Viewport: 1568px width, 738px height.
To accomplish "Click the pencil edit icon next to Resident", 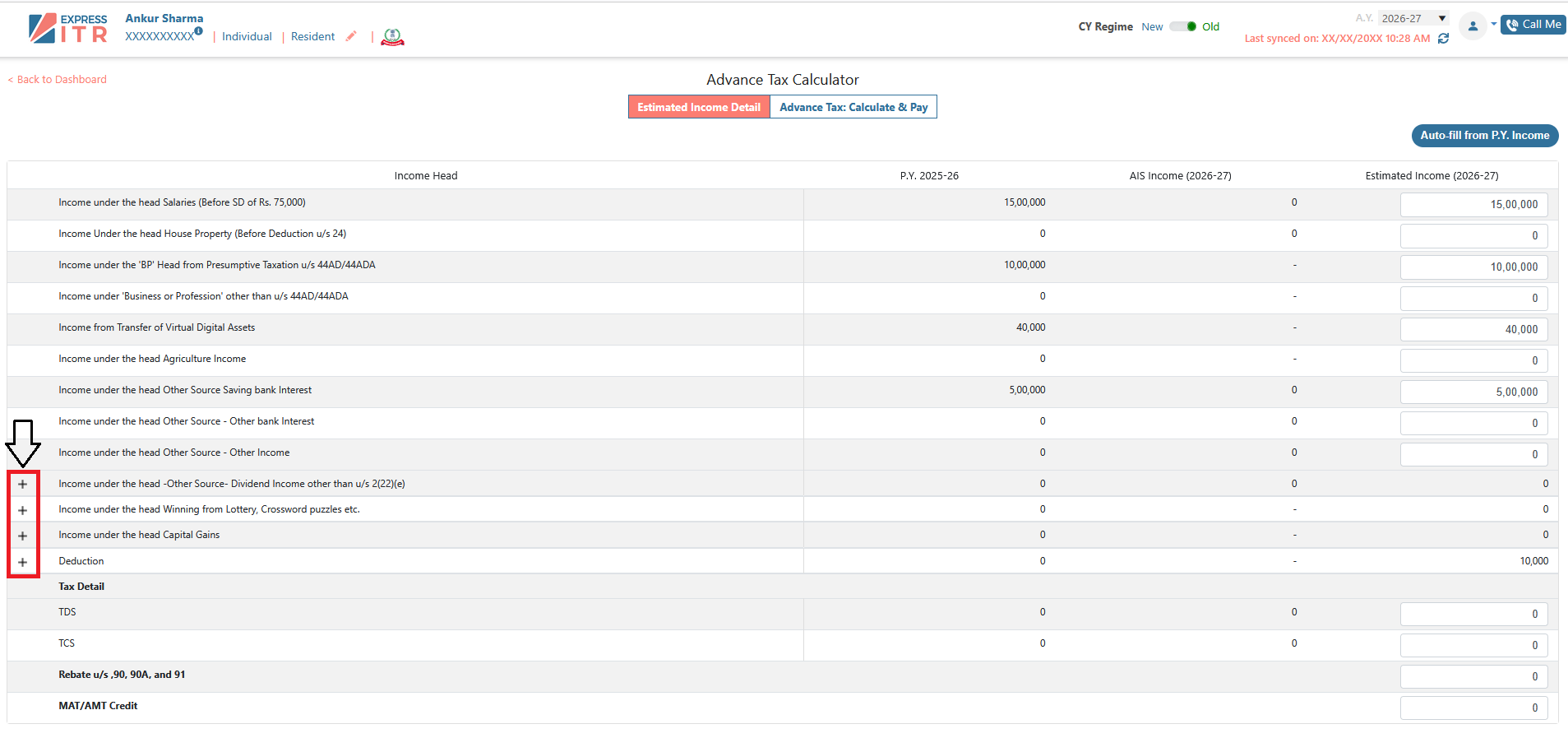I will pos(351,36).
